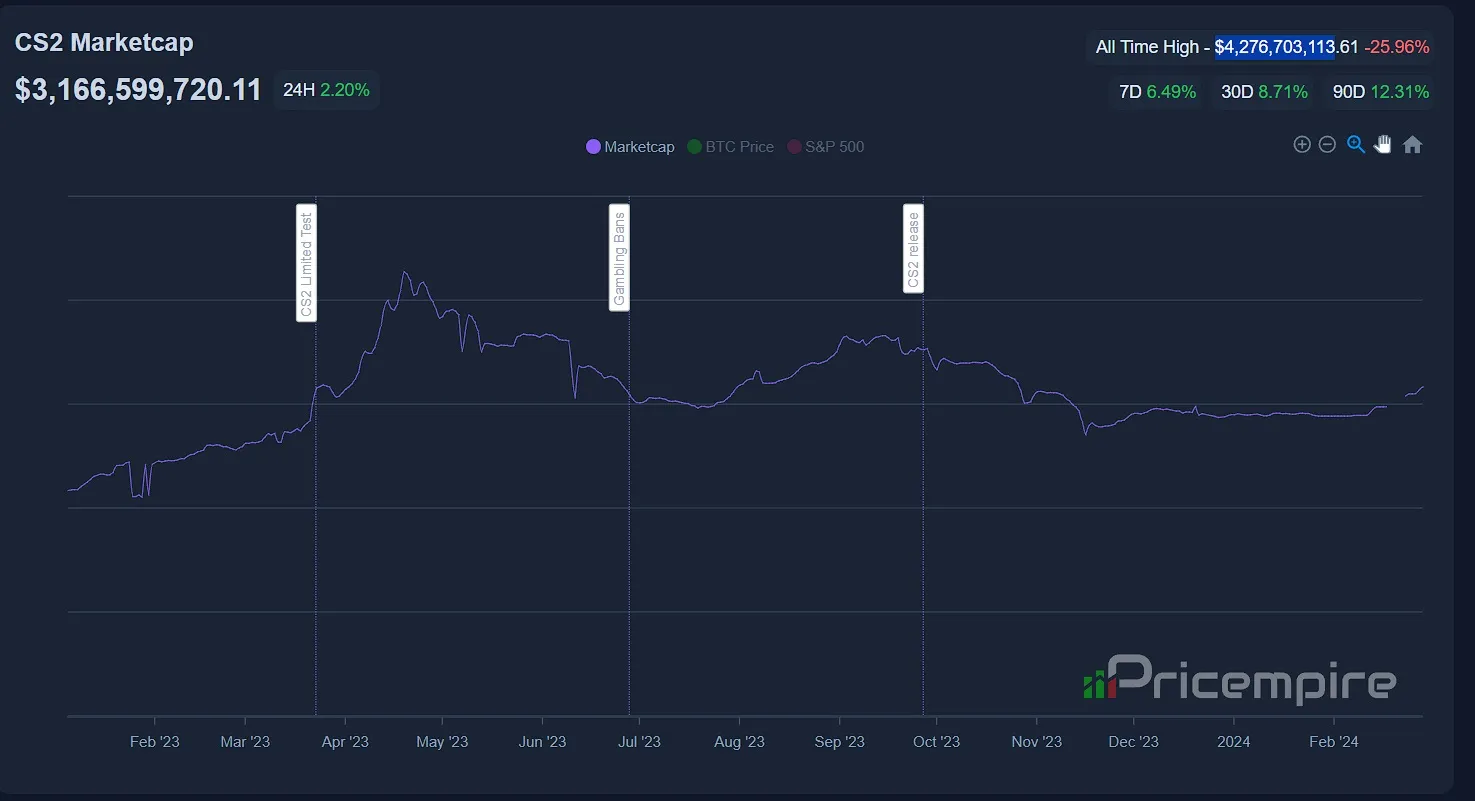Select the panning hand tool
Image resolution: width=1475 pixels, height=801 pixels.
click(x=1383, y=144)
